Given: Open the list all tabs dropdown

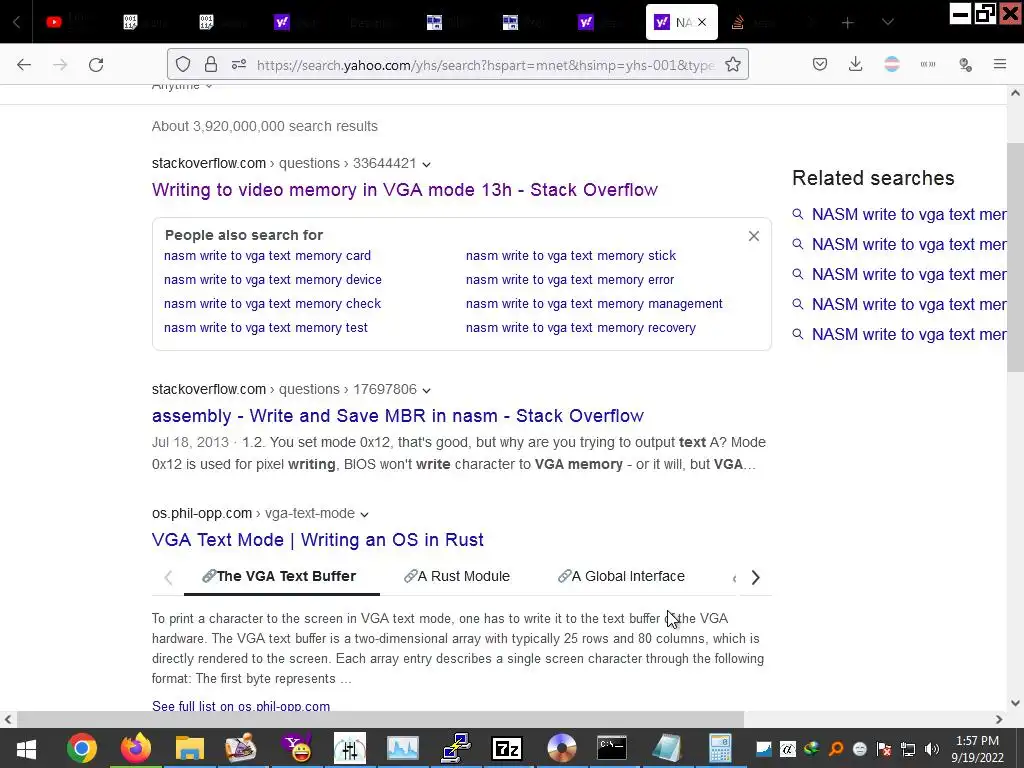Looking at the screenshot, I should [888, 22].
